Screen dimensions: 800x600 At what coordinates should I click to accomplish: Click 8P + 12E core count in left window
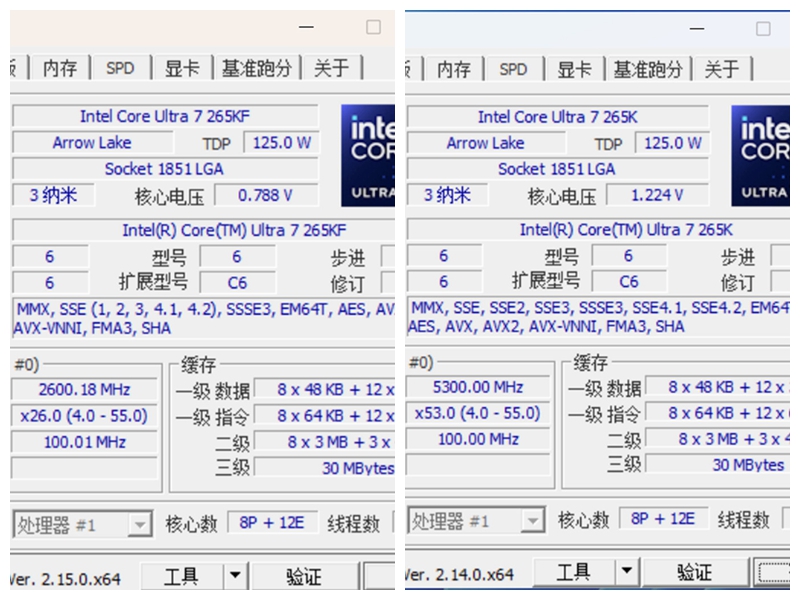[272, 522]
